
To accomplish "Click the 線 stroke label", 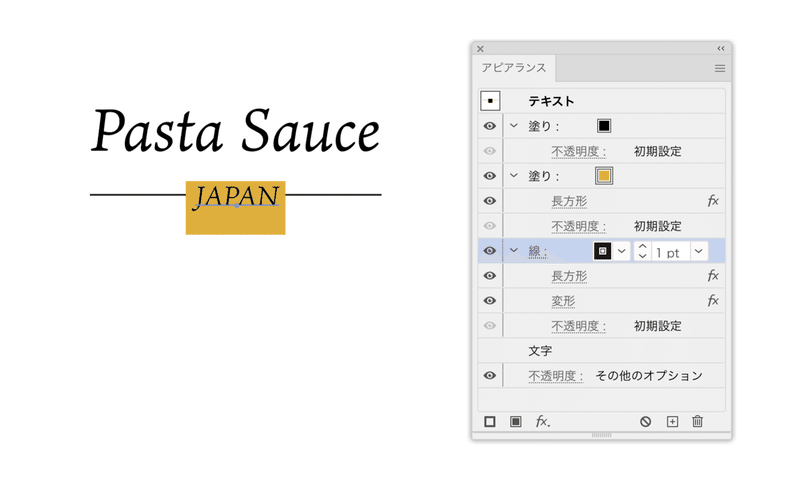I will [x=537, y=252].
